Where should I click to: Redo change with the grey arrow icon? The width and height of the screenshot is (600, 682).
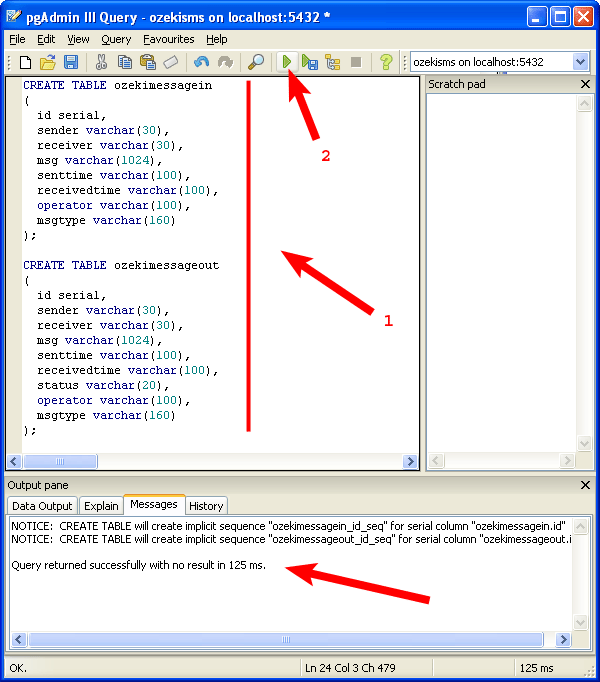[225, 63]
